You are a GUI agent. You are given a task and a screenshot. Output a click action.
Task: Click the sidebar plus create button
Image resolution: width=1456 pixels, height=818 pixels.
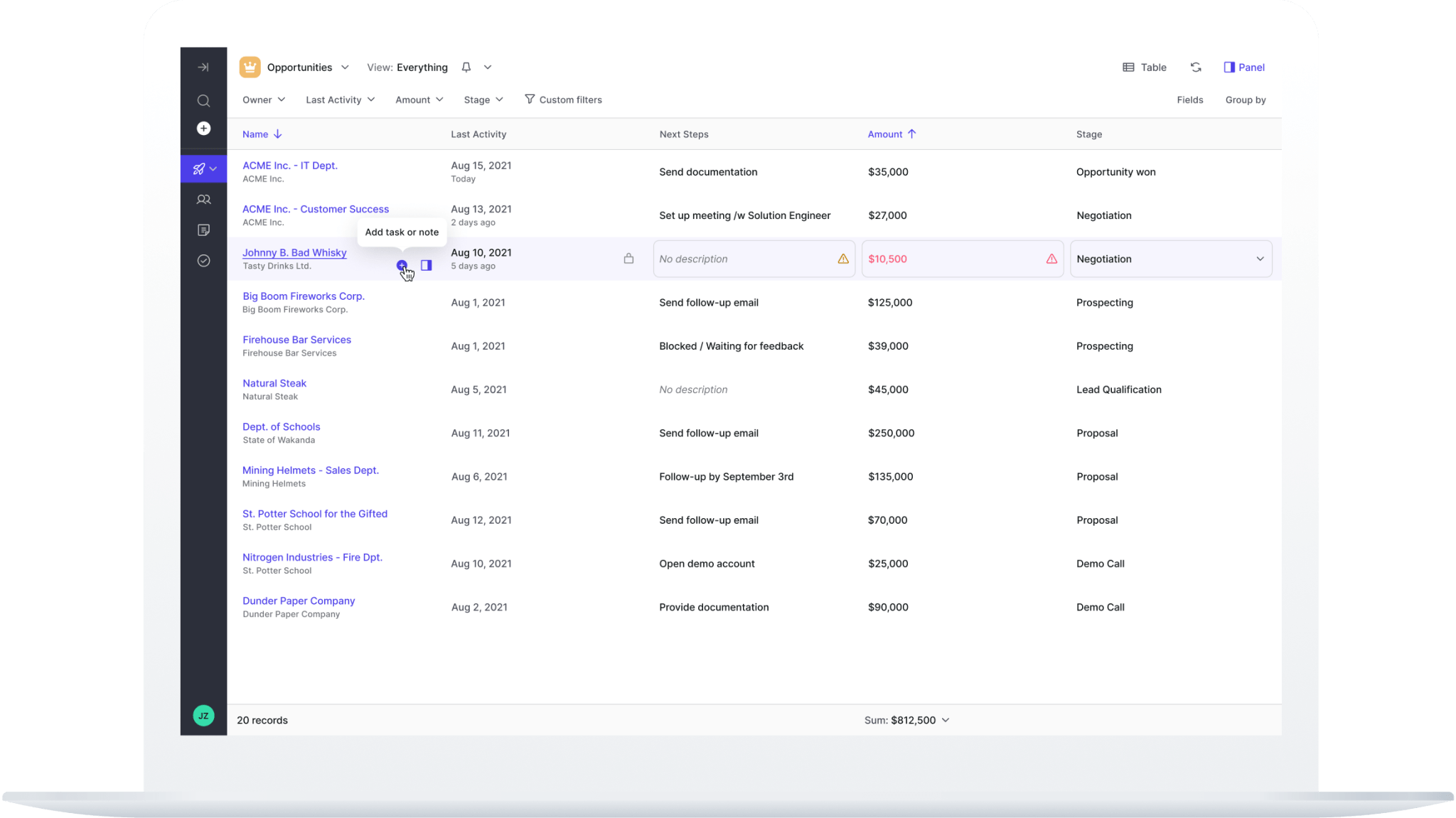[203, 128]
